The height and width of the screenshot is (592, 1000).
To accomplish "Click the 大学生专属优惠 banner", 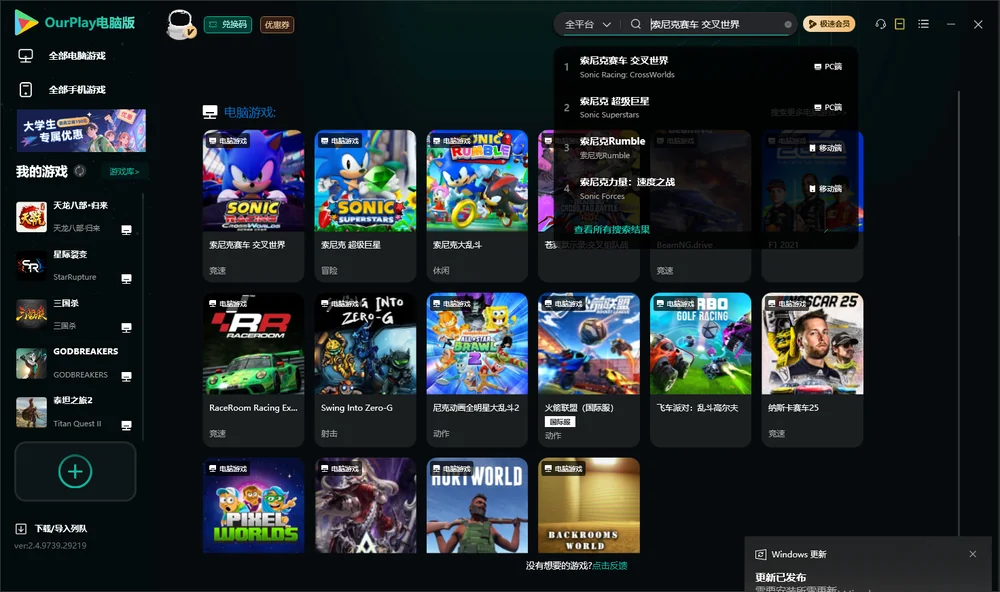I will (81, 131).
